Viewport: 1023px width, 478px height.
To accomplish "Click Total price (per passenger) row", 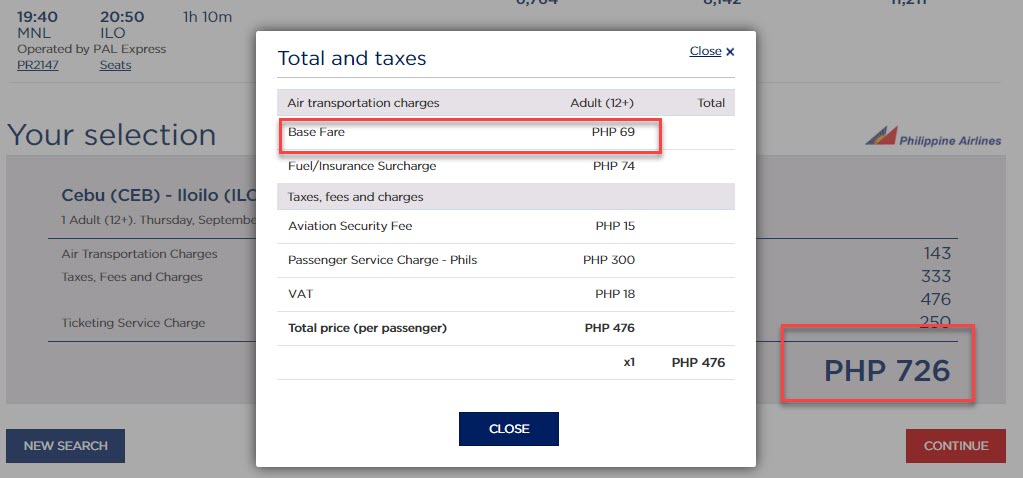I will click(x=506, y=328).
